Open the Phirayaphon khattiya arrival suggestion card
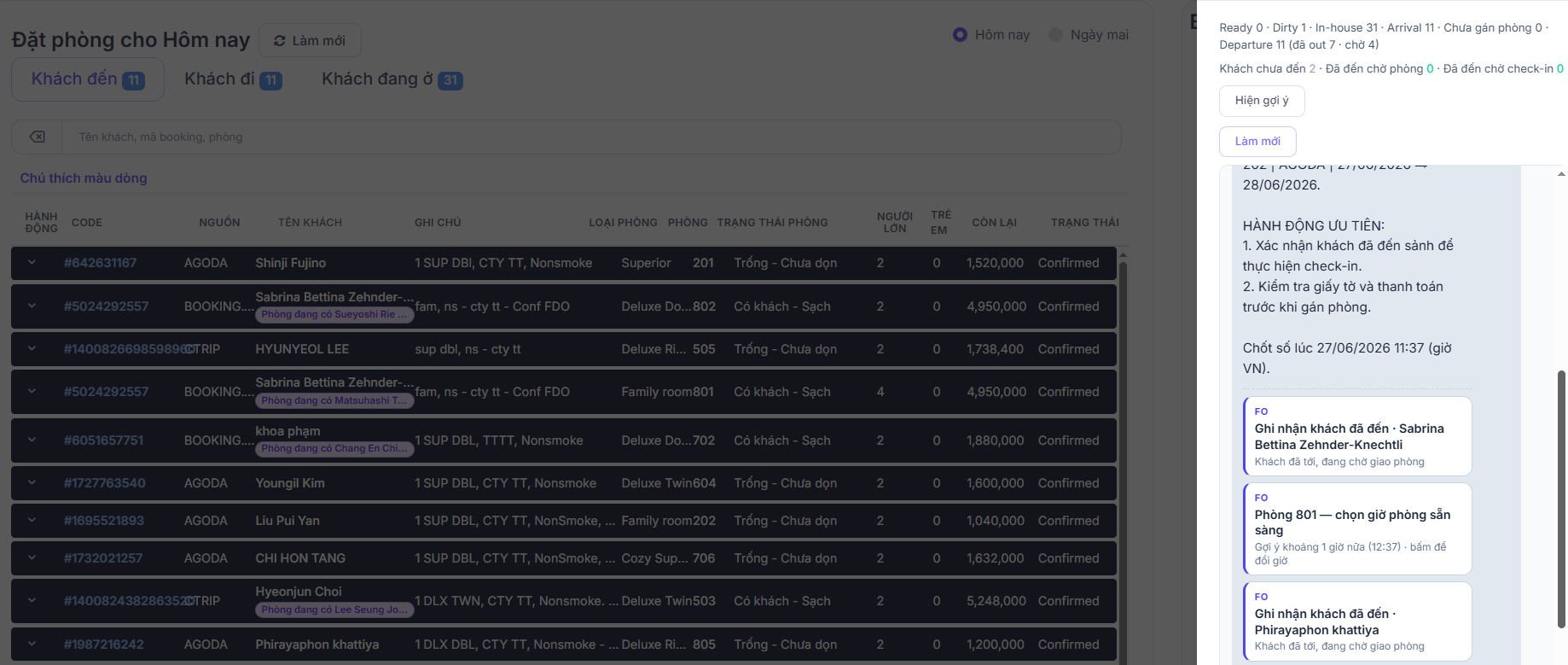Image resolution: width=1568 pixels, height=665 pixels. (1357, 621)
